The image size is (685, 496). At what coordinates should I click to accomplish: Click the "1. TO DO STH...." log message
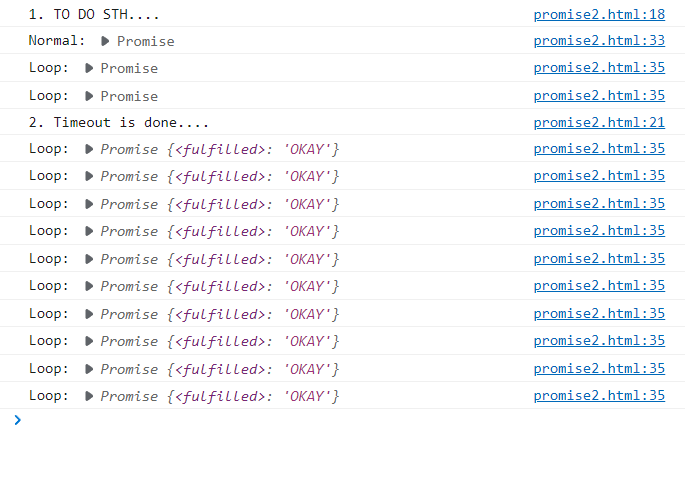(94, 15)
